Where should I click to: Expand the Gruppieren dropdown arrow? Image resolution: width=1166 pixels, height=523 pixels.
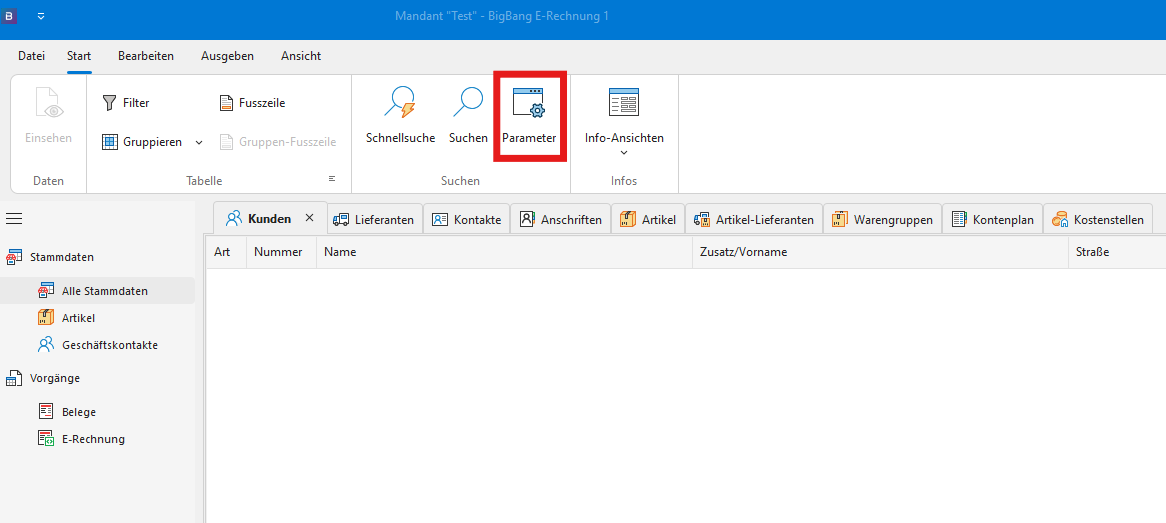(199, 142)
